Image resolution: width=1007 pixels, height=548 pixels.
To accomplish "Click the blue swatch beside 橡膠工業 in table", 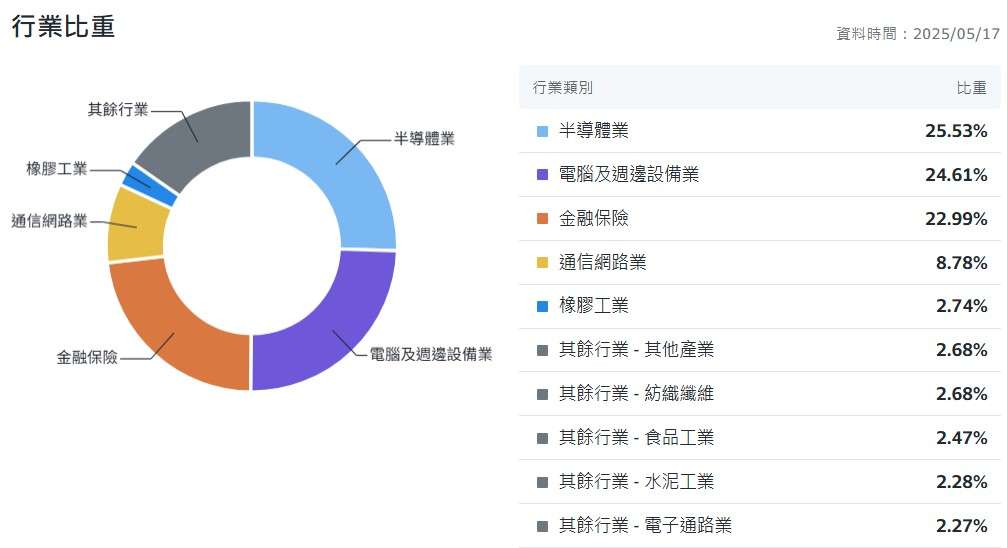I will (542, 306).
